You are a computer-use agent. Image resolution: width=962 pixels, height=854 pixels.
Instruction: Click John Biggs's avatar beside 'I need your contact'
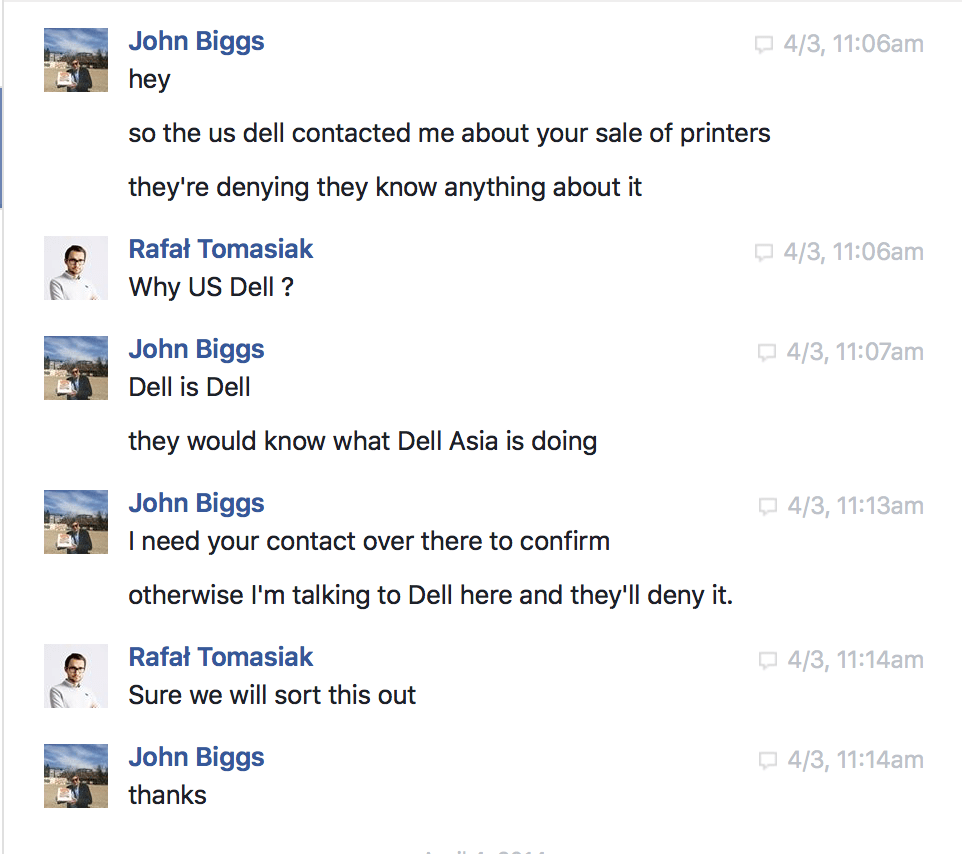pyautogui.click(x=76, y=522)
